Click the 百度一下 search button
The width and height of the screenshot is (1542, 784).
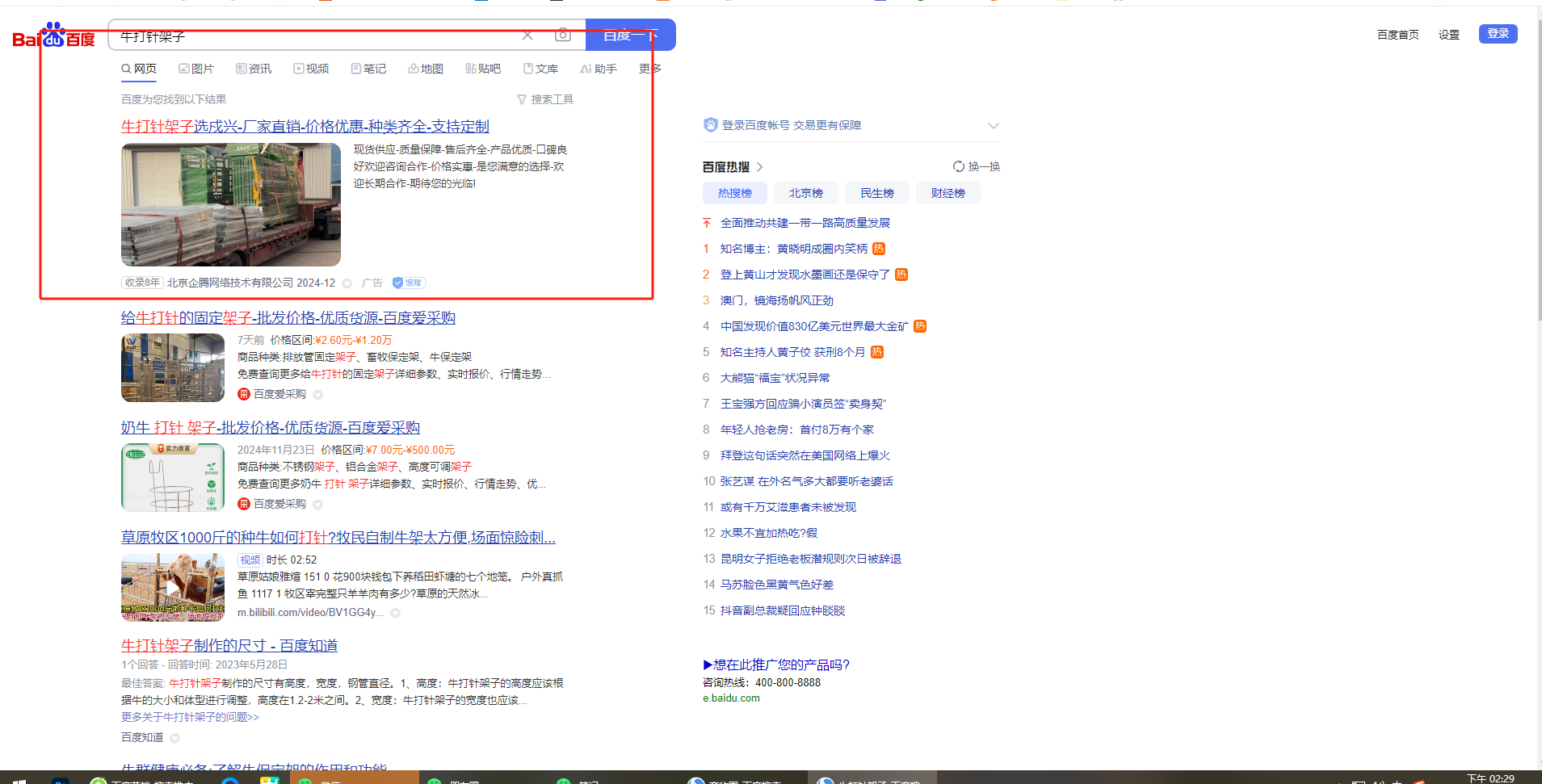630,36
